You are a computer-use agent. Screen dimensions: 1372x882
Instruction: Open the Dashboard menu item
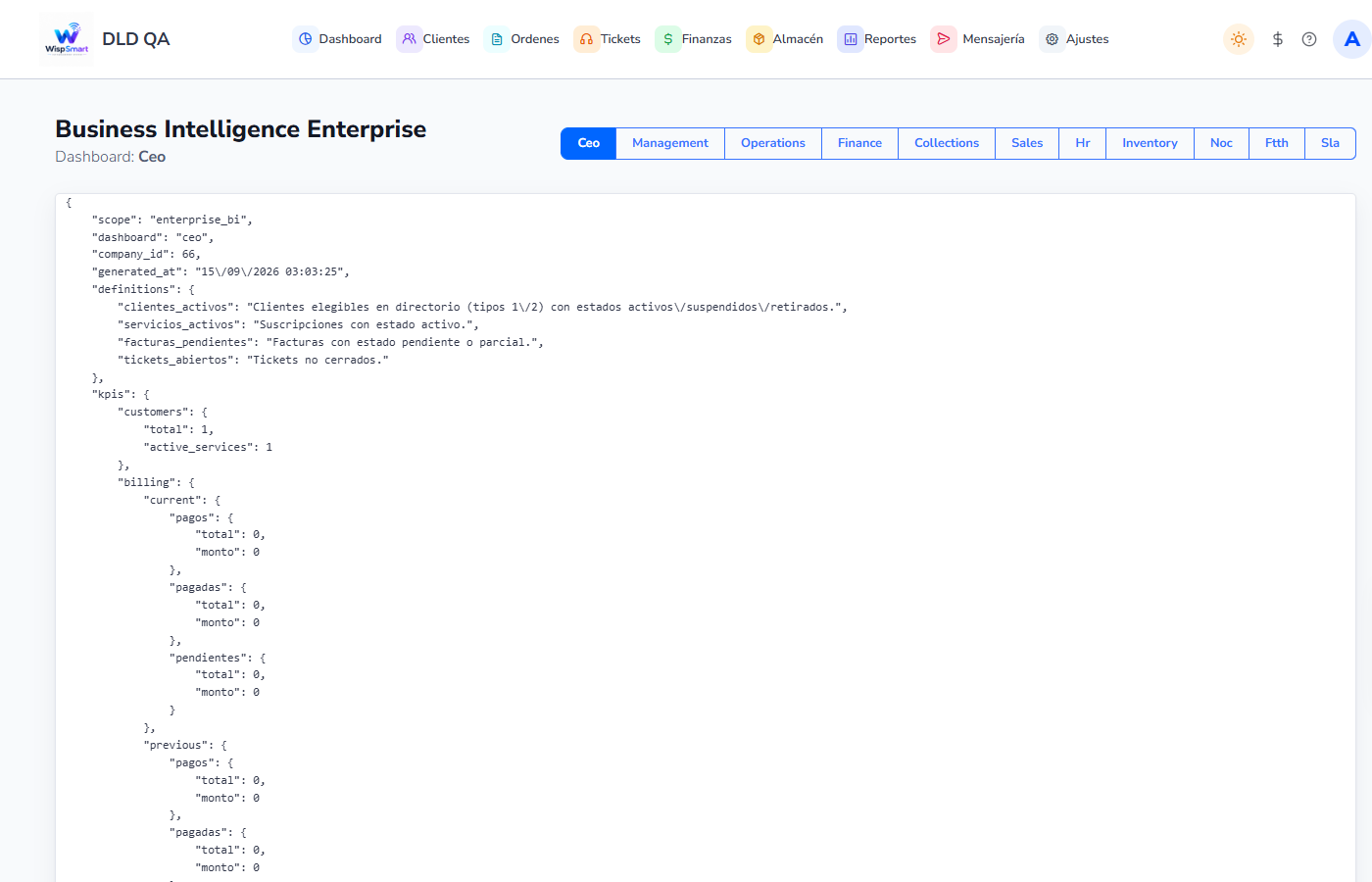click(x=337, y=39)
